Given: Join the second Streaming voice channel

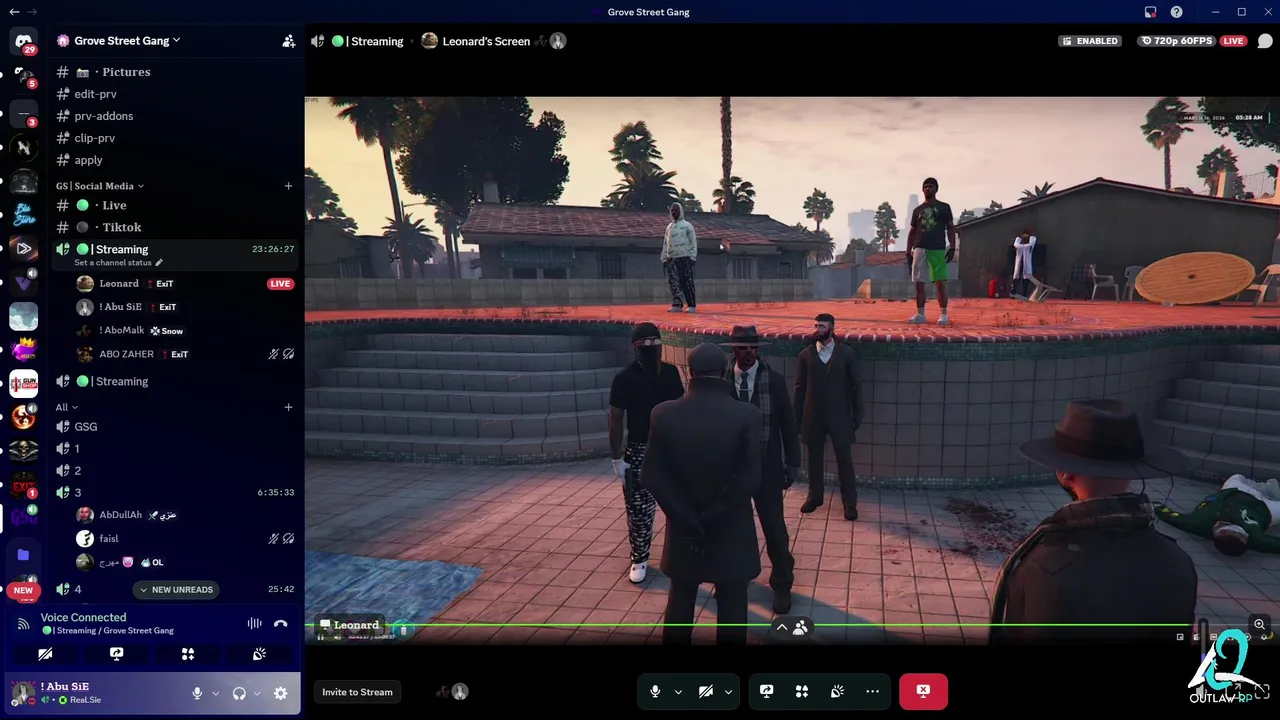Looking at the screenshot, I should [x=177, y=381].
